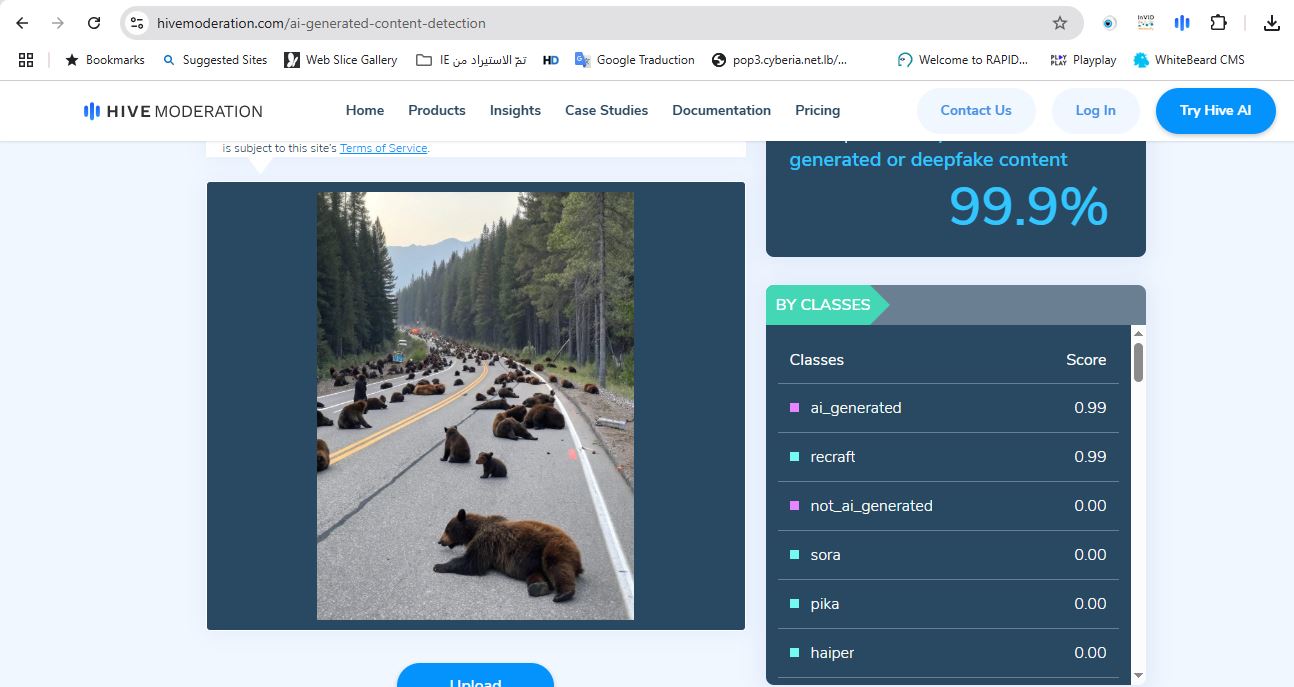Reload the page with the refresh icon
Screen dimensions: 1294x687
[94, 23]
